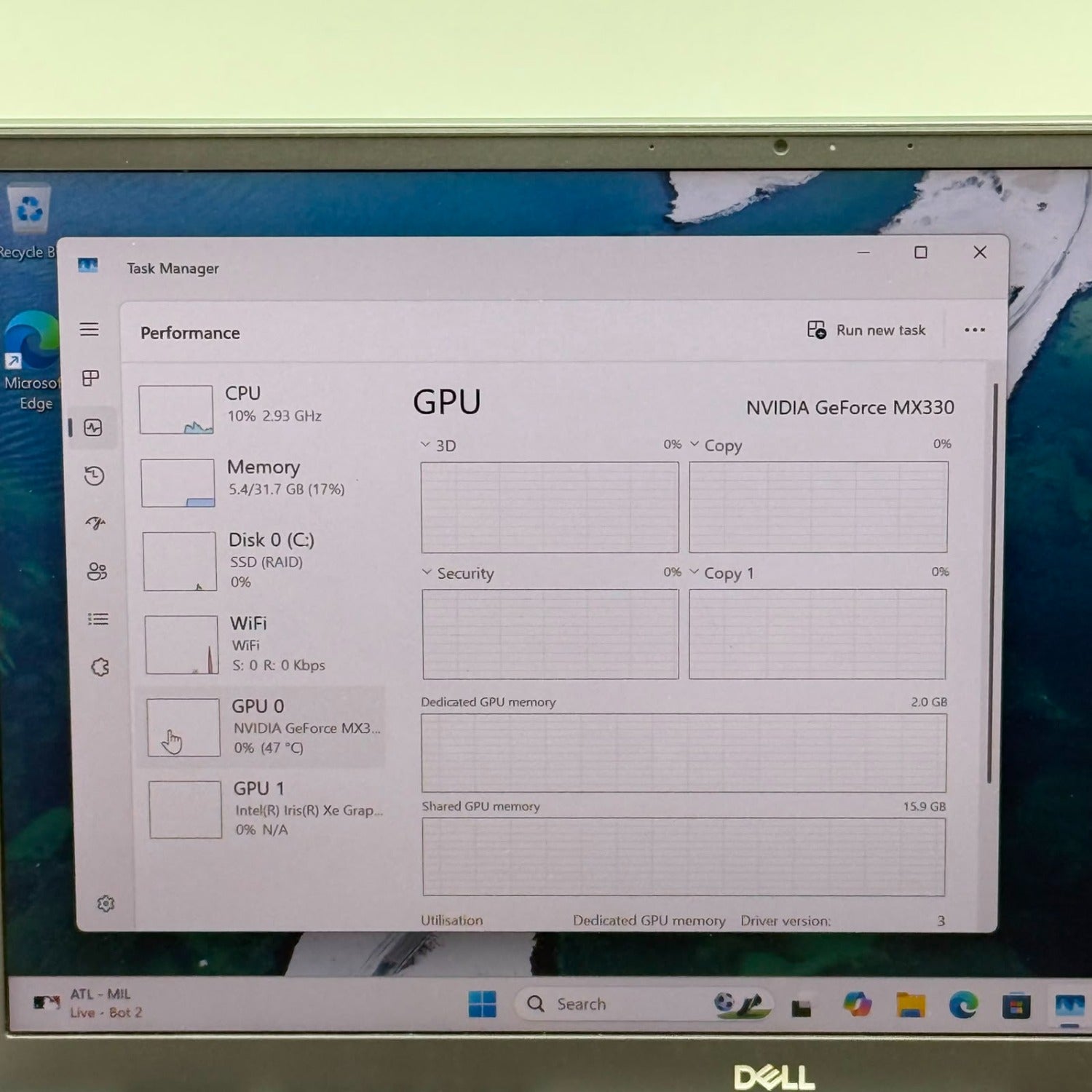Expand the 3D engine dropdown
Image resolution: width=1092 pixels, height=1092 pixels.
pyautogui.click(x=438, y=445)
